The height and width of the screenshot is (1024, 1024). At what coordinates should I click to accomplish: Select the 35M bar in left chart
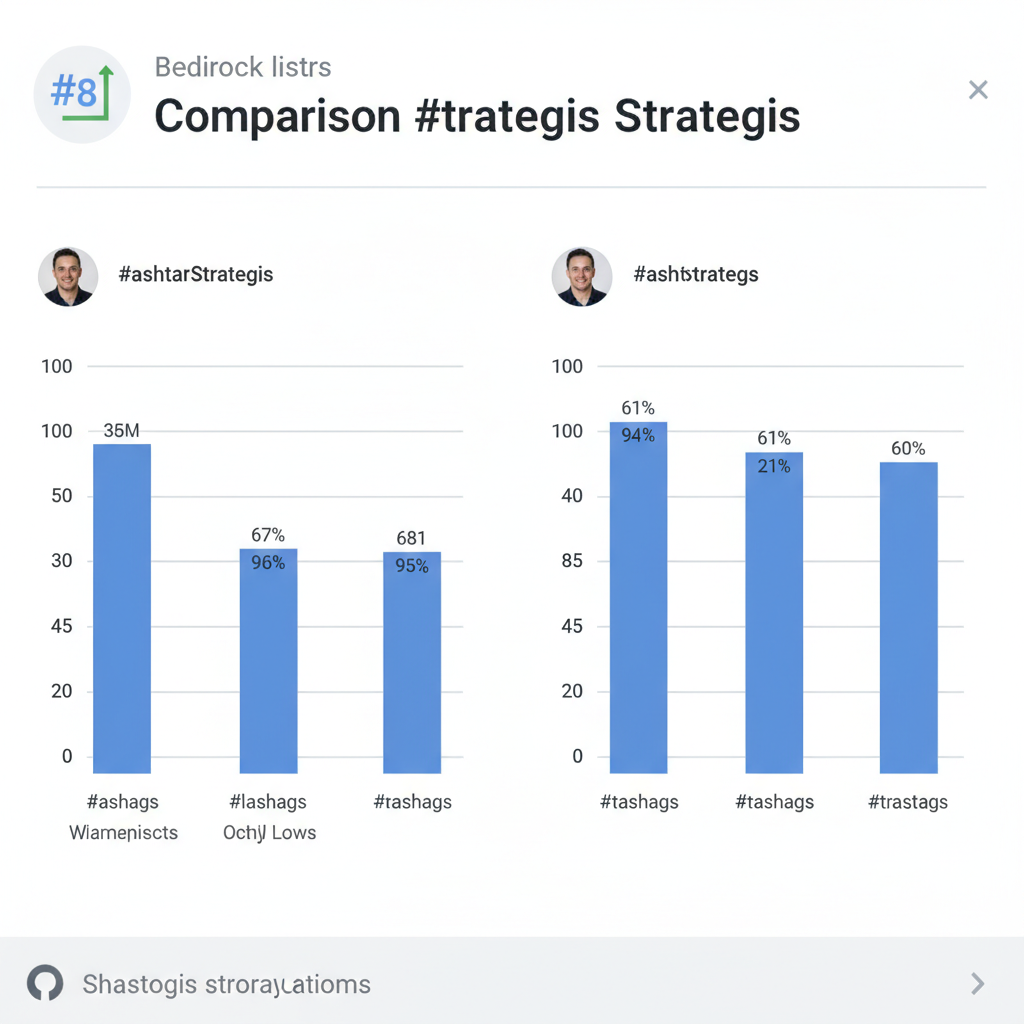(x=122, y=608)
